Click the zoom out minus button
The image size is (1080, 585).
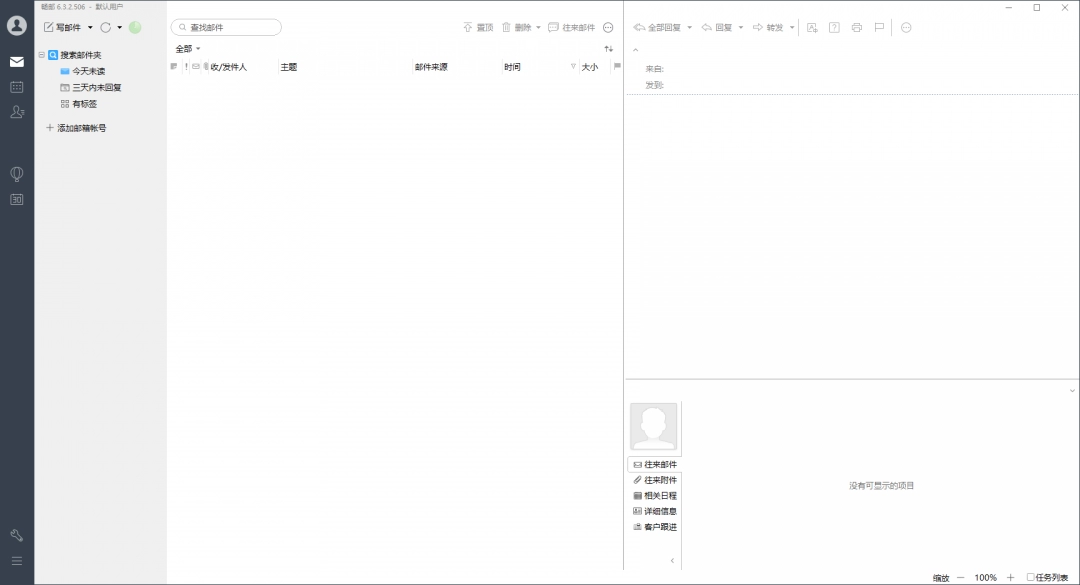960,577
